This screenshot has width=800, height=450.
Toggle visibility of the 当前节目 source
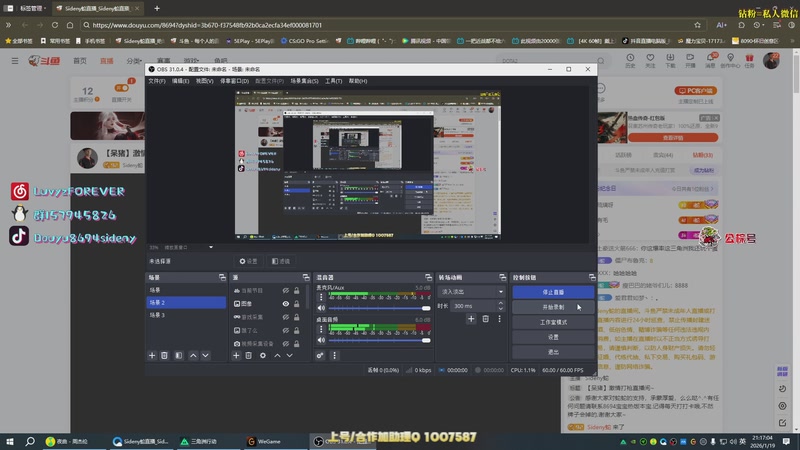coord(286,290)
